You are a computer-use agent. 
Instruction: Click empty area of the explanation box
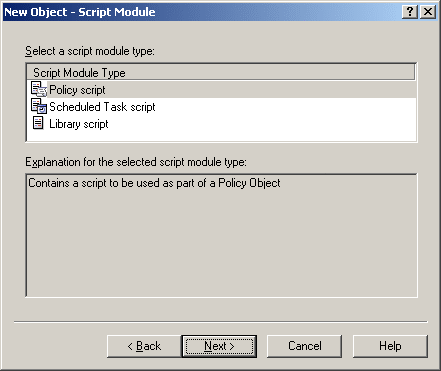(221, 243)
